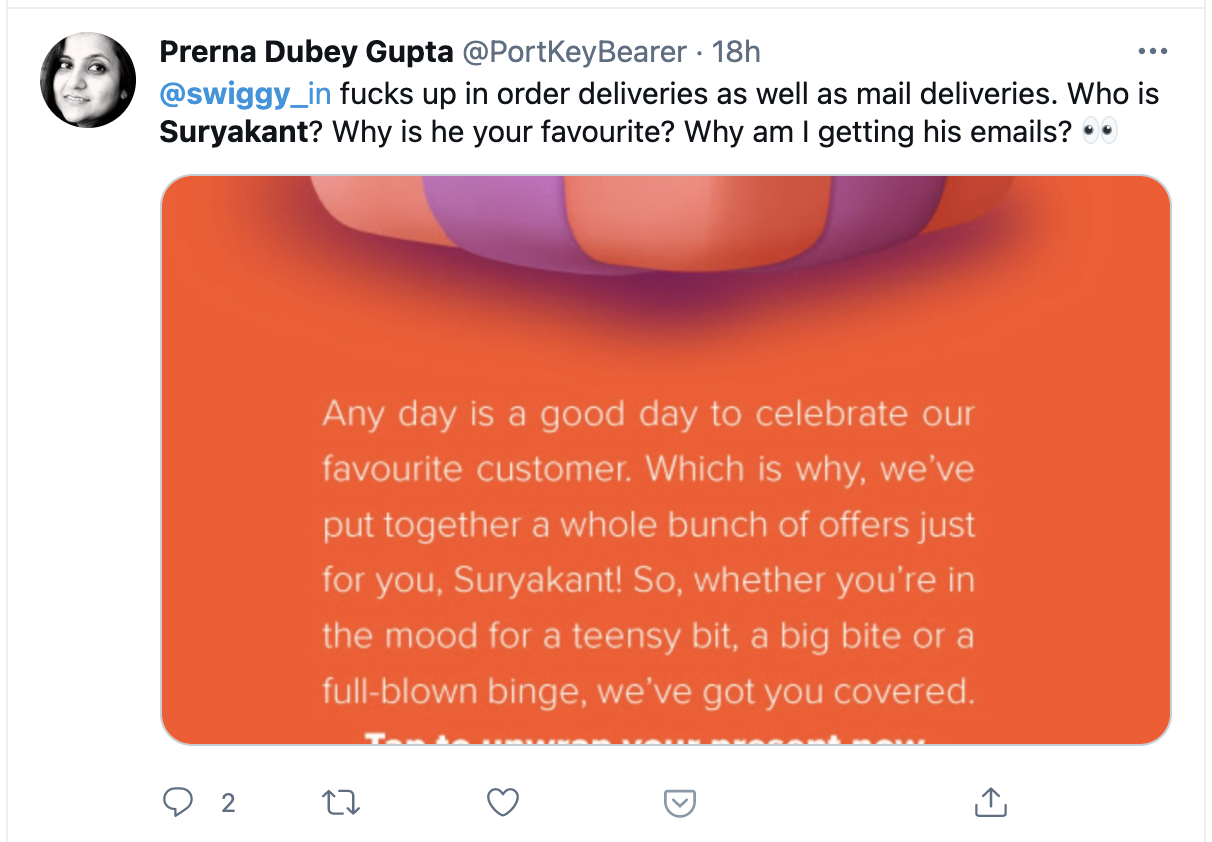Open the Prerna Dubey Gupta display name
The width and height of the screenshot is (1212, 842).
[x=304, y=53]
